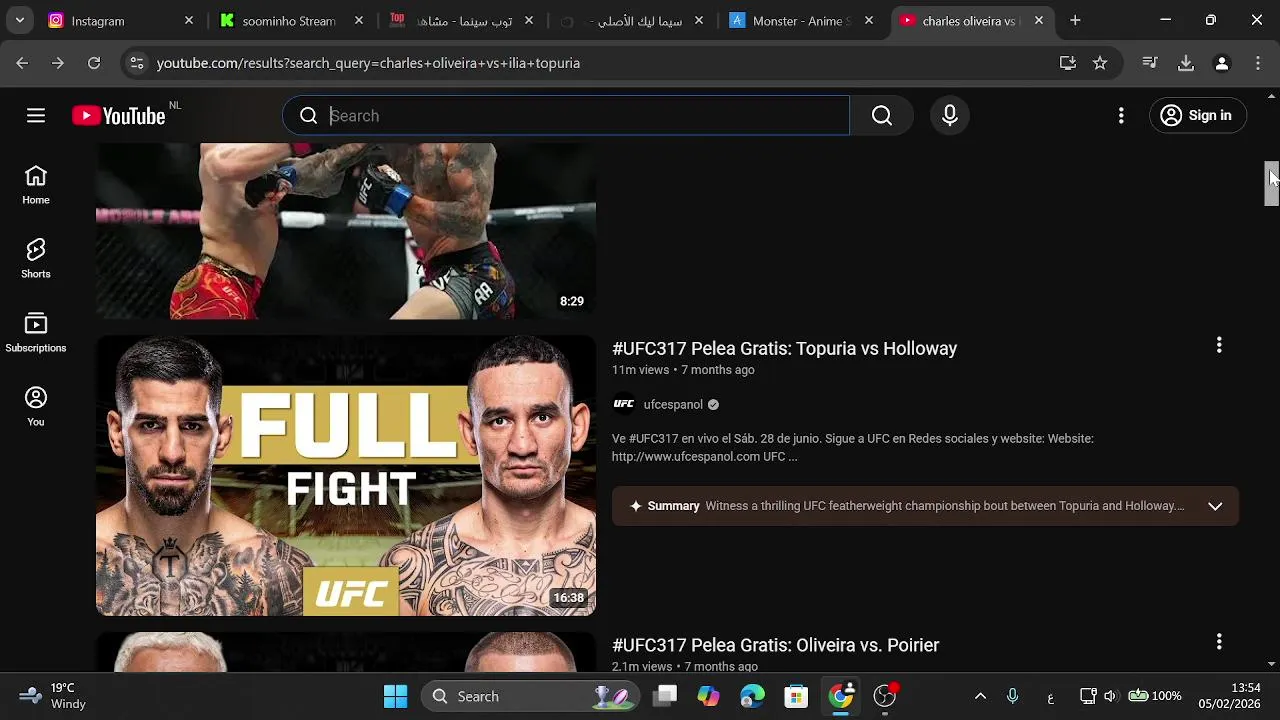This screenshot has width=1280, height=720.
Task: Open Home in the YouTube sidebar
Action: [x=36, y=186]
